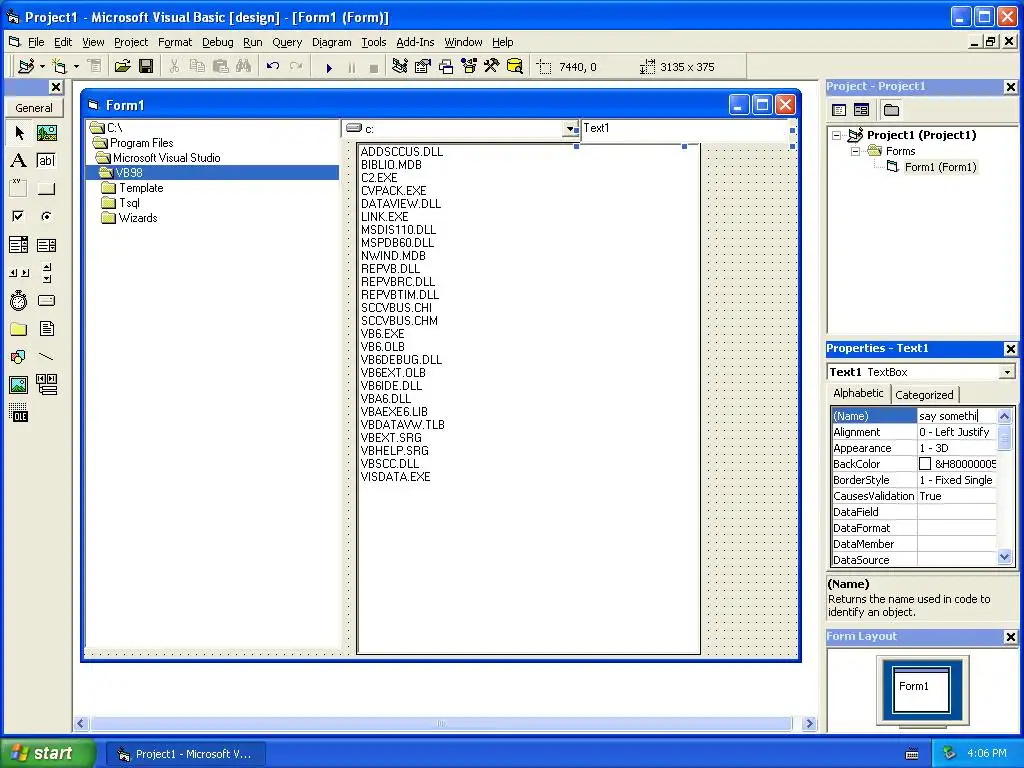Open the Toolbox toolbar icon

coord(492,67)
